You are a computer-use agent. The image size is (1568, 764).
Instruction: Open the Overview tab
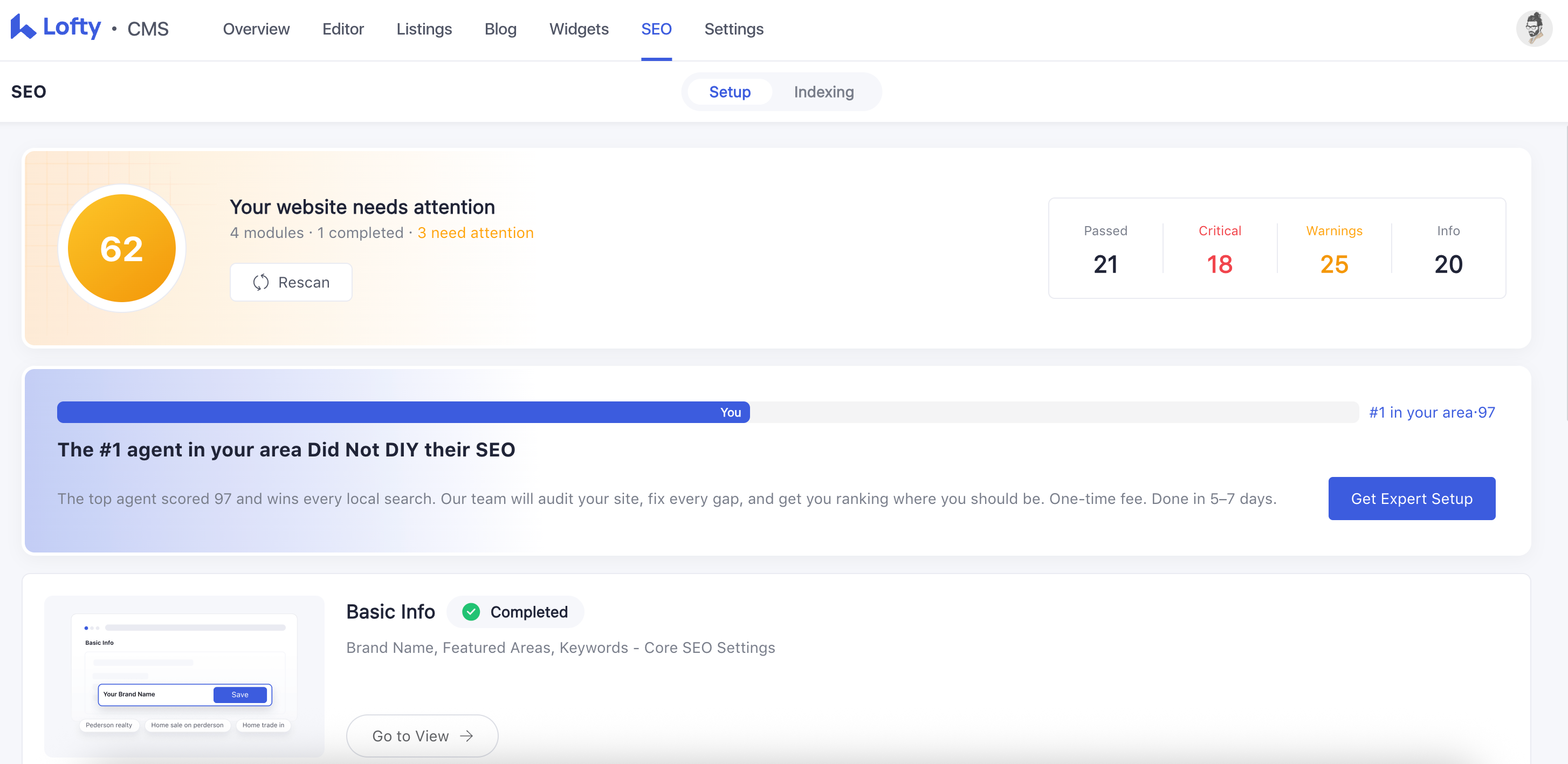pos(256,29)
